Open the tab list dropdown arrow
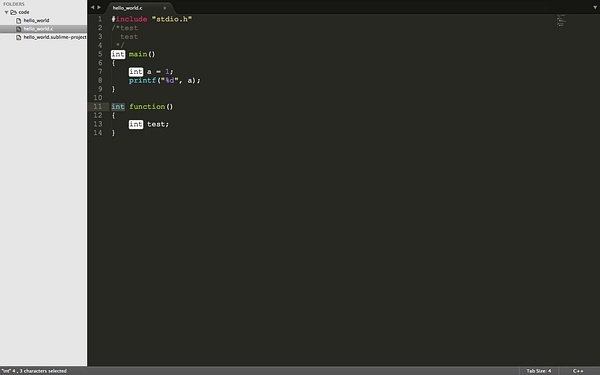 point(595,7)
